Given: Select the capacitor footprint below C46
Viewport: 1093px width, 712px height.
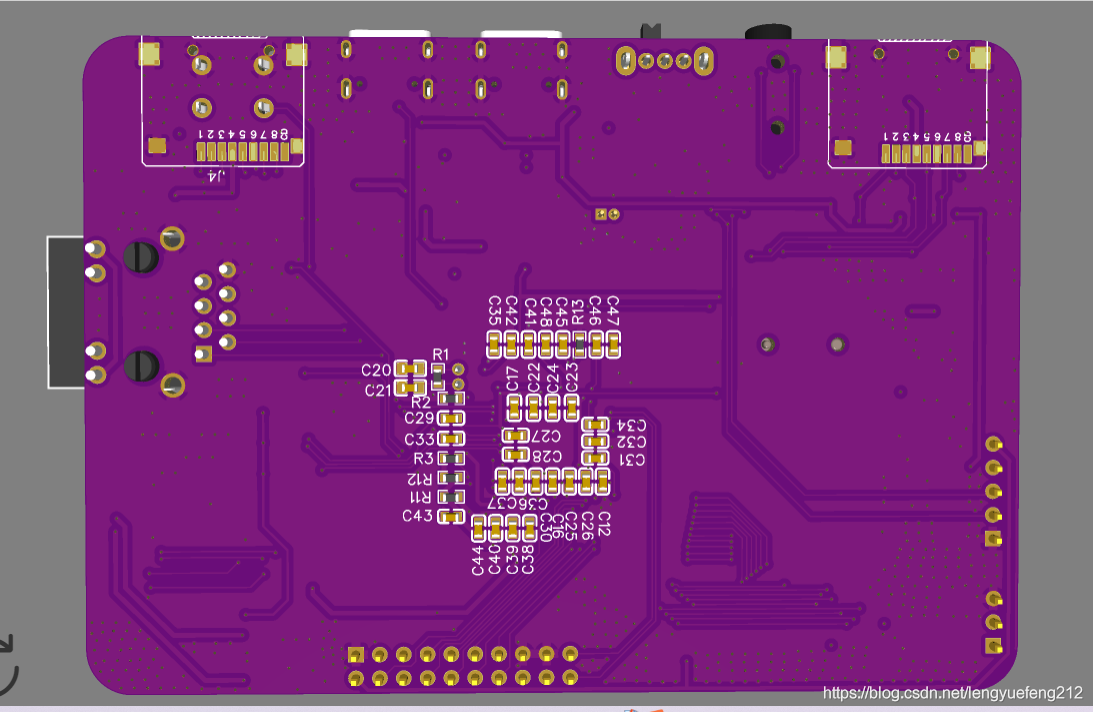Looking at the screenshot, I should point(596,344).
